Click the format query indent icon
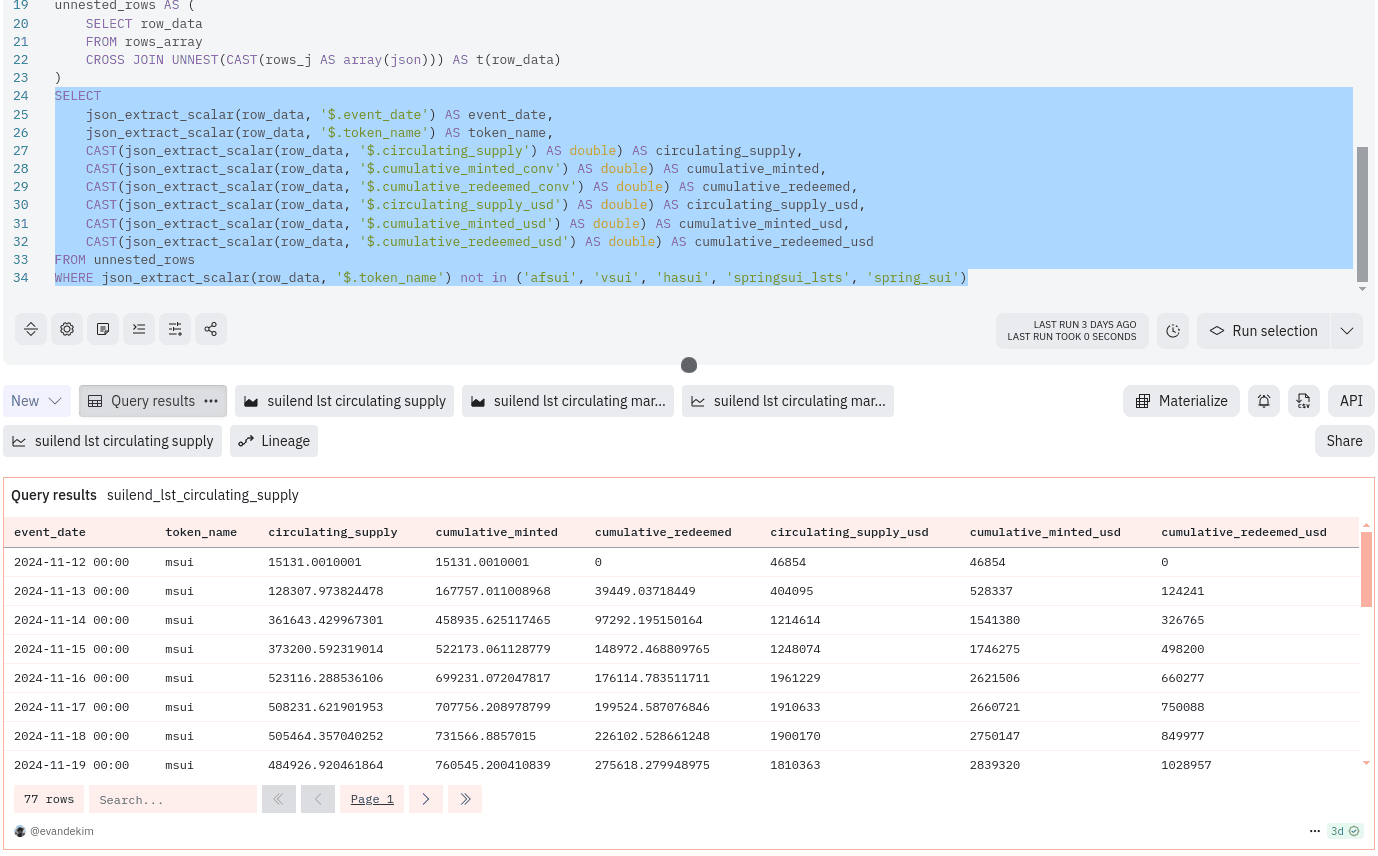This screenshot has width=1378, height=856. pos(139,329)
